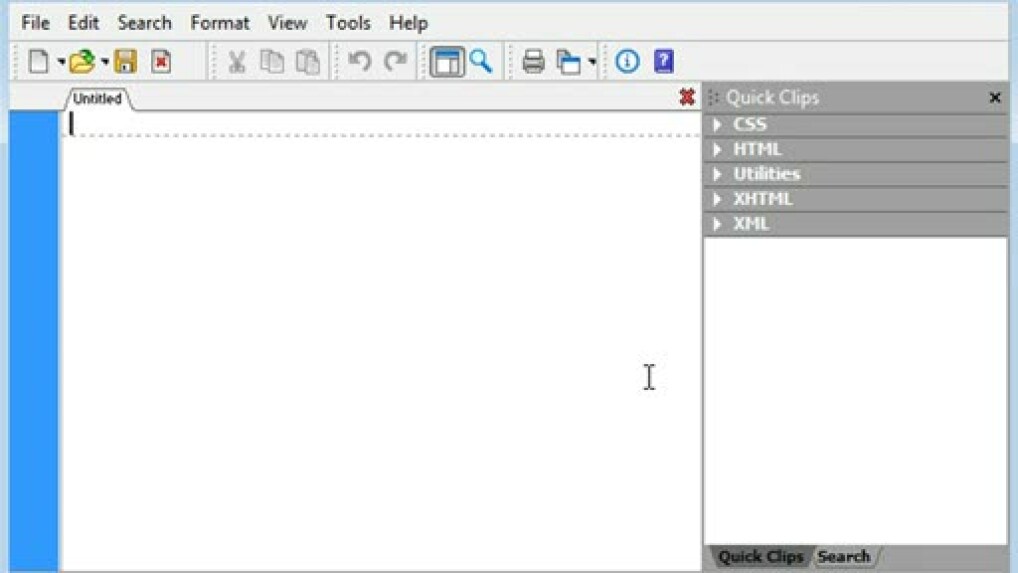
Task: Toggle the Quick Clips panel layout button
Action: tap(447, 62)
